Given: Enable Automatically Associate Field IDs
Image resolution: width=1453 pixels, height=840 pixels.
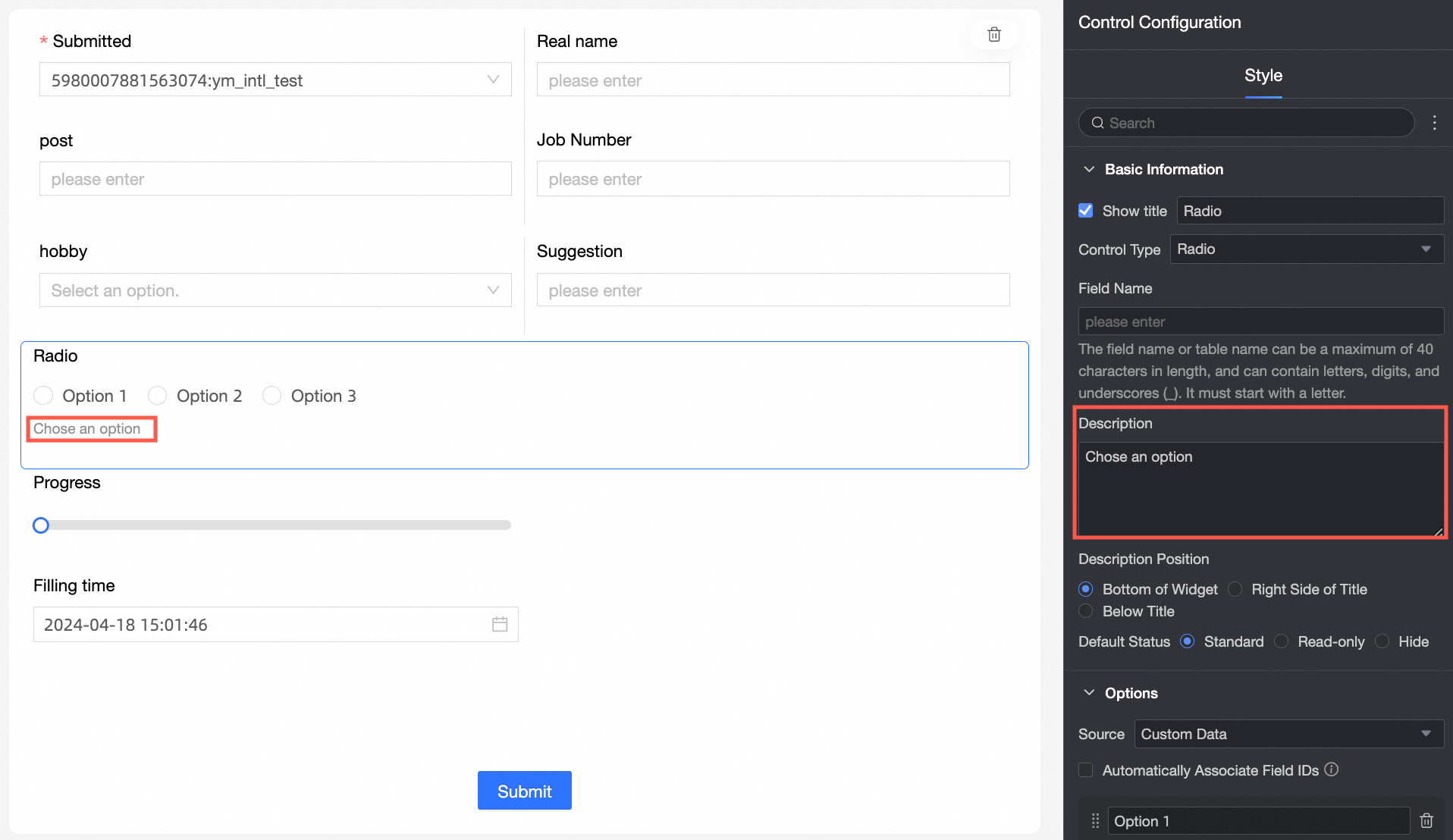Looking at the screenshot, I should click(1086, 770).
